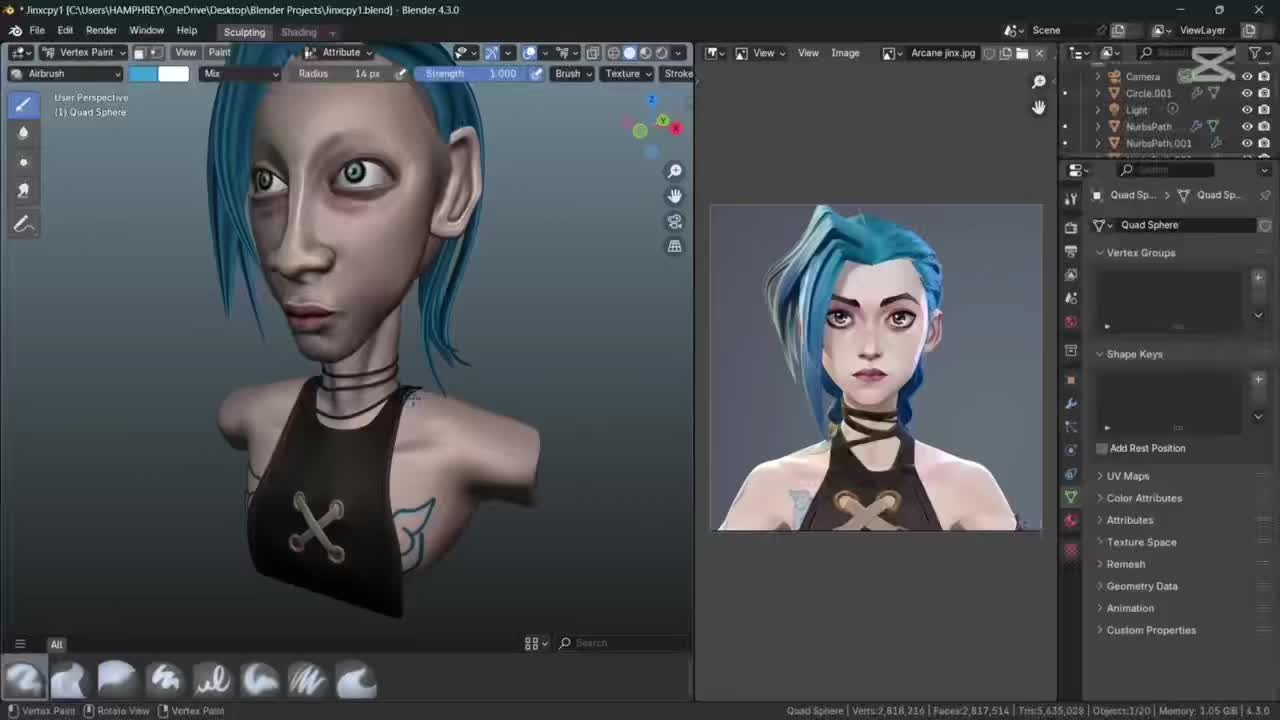Toggle radius pen pressure icon

tap(401, 73)
